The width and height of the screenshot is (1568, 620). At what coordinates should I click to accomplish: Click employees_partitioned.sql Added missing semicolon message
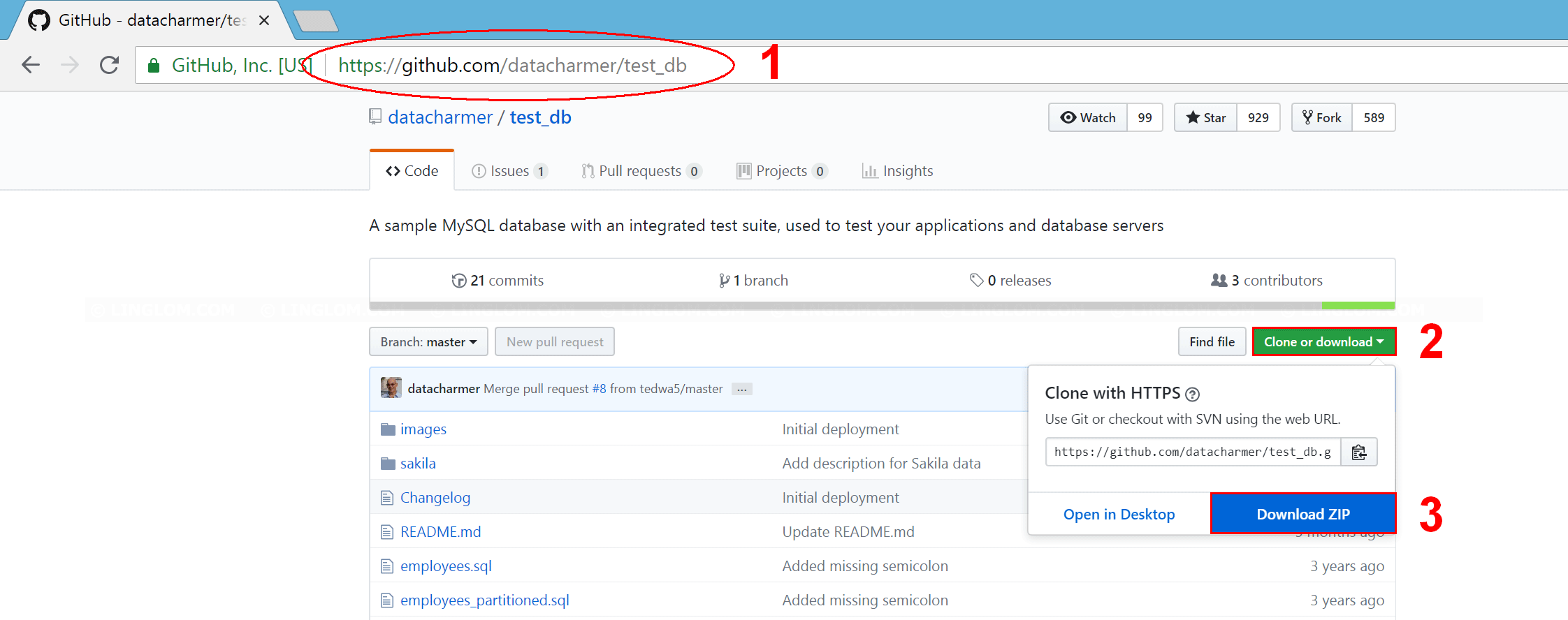(865, 600)
